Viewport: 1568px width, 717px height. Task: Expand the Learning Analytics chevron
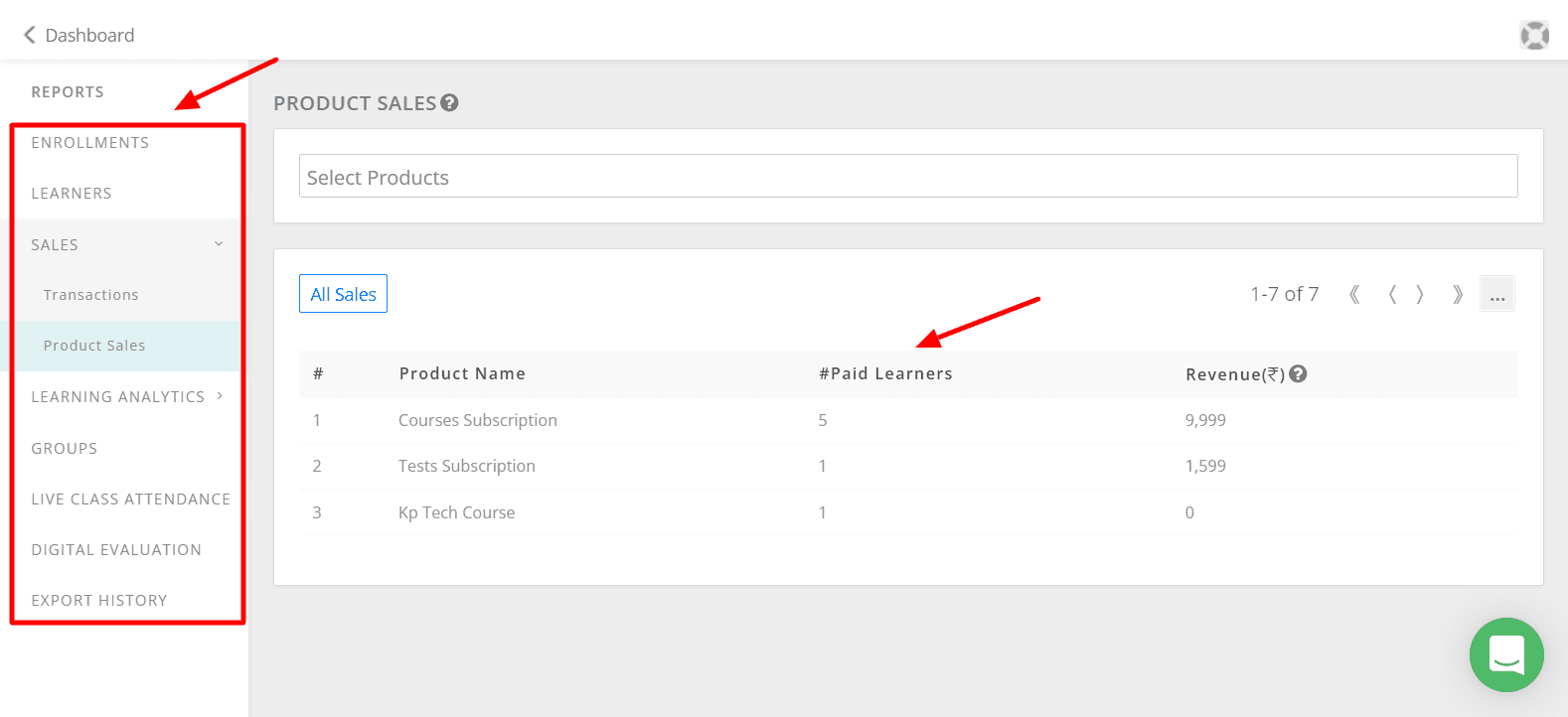pyautogui.click(x=220, y=396)
